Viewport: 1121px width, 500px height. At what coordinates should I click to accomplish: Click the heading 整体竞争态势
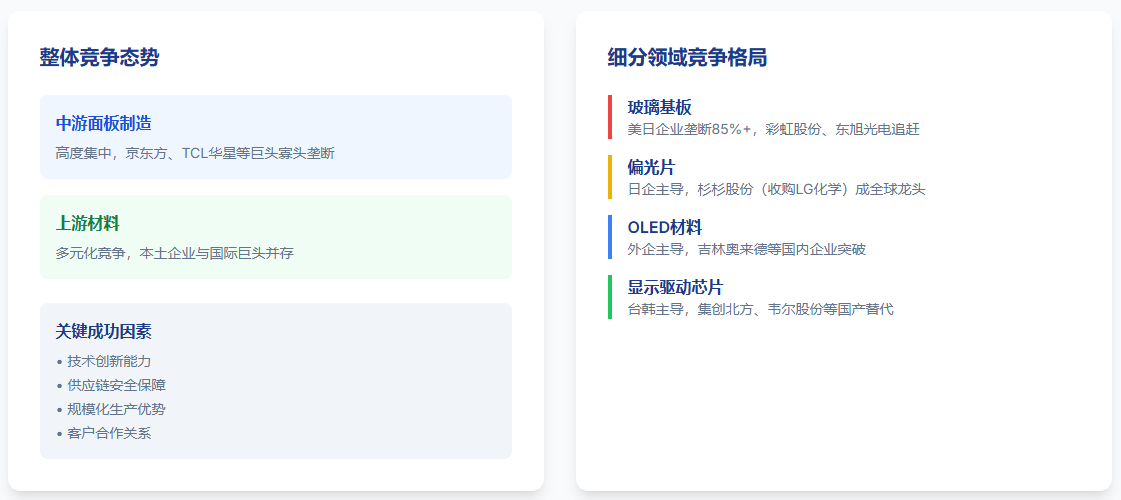tap(99, 57)
